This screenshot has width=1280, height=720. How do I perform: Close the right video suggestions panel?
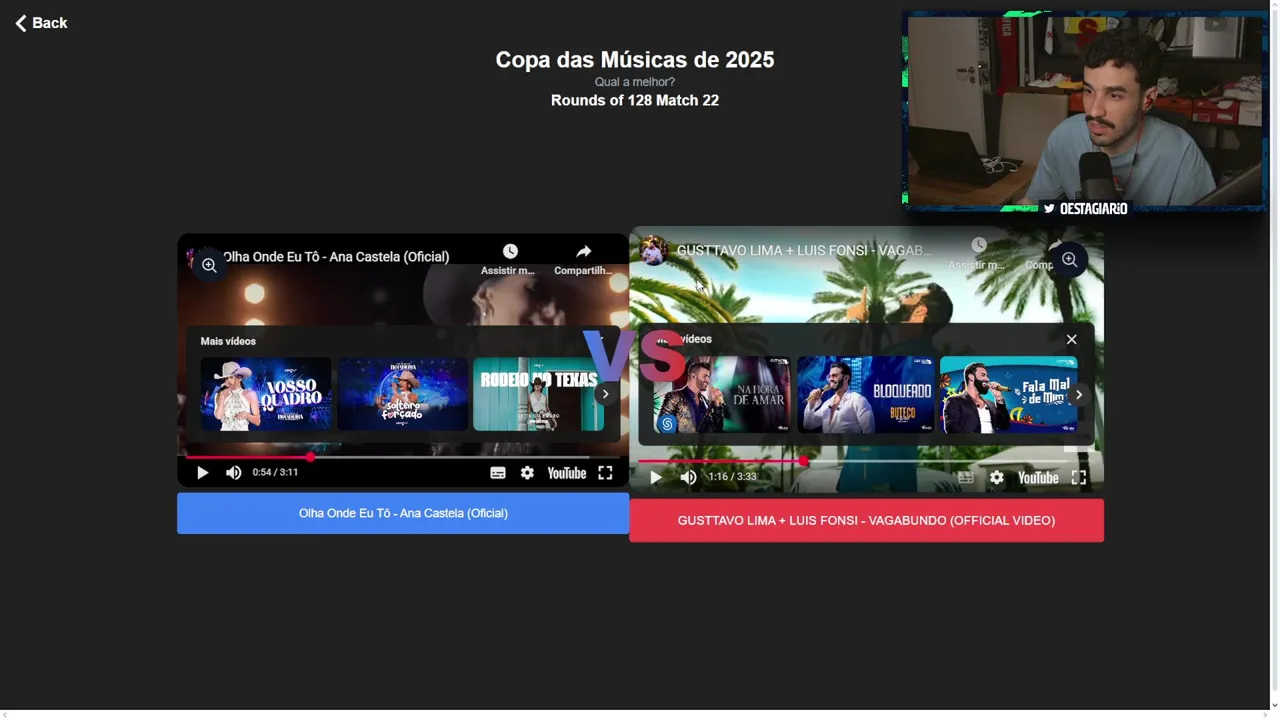click(1071, 340)
